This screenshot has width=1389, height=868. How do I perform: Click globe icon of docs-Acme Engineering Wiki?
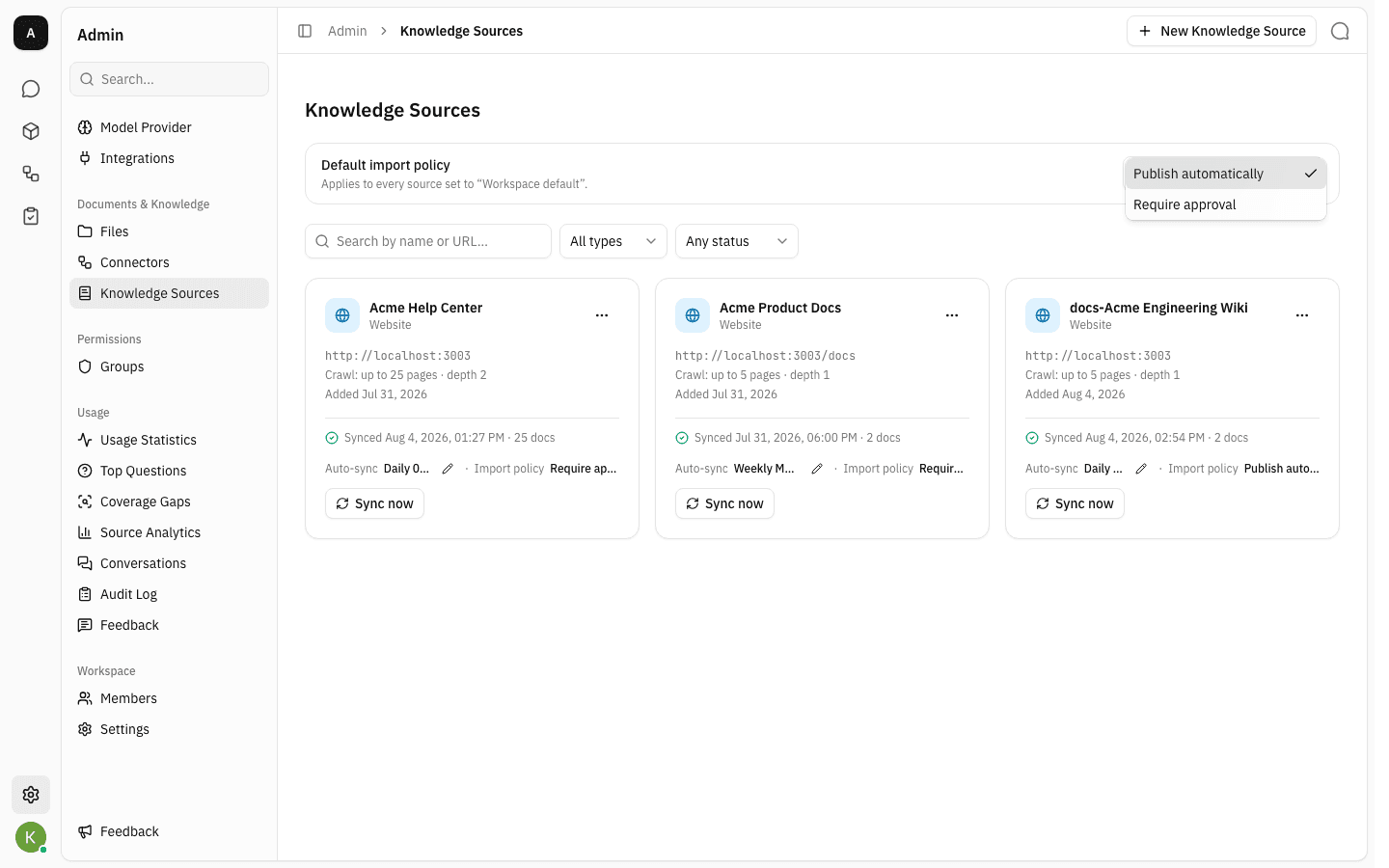click(1043, 315)
